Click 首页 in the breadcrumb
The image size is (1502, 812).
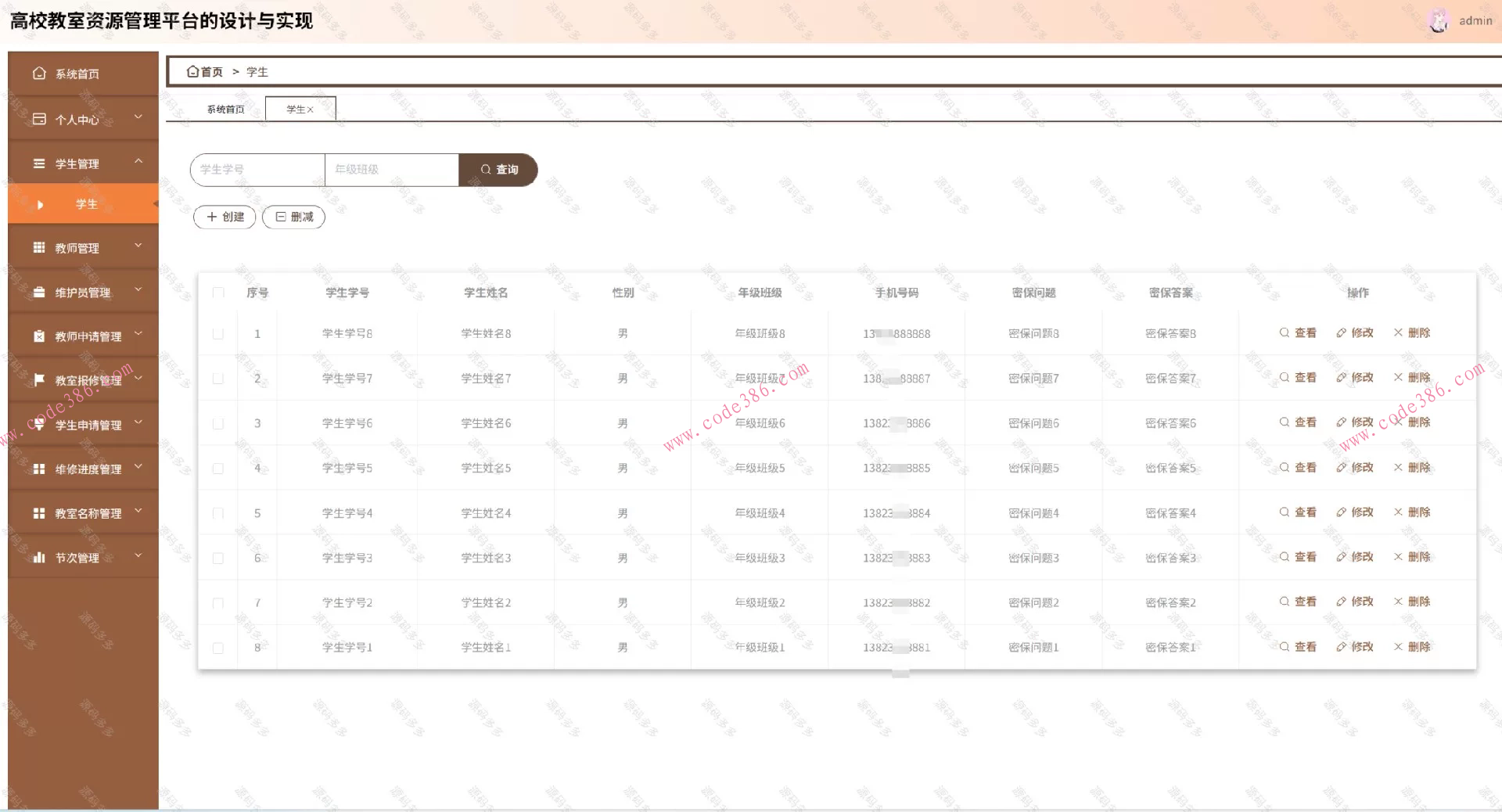212,72
